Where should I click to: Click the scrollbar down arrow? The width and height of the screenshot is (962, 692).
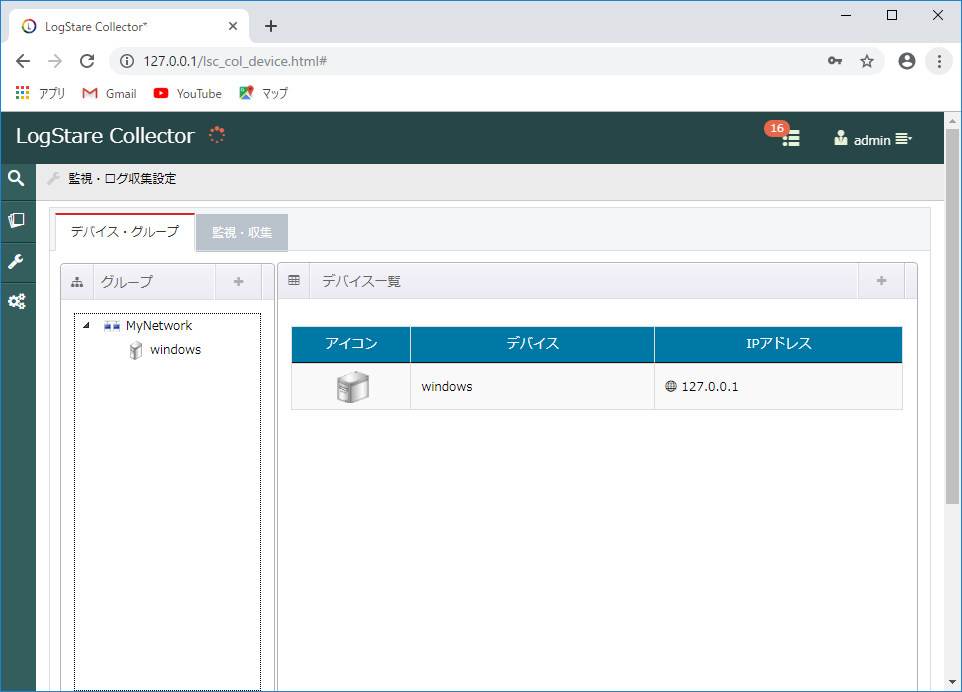point(952,682)
